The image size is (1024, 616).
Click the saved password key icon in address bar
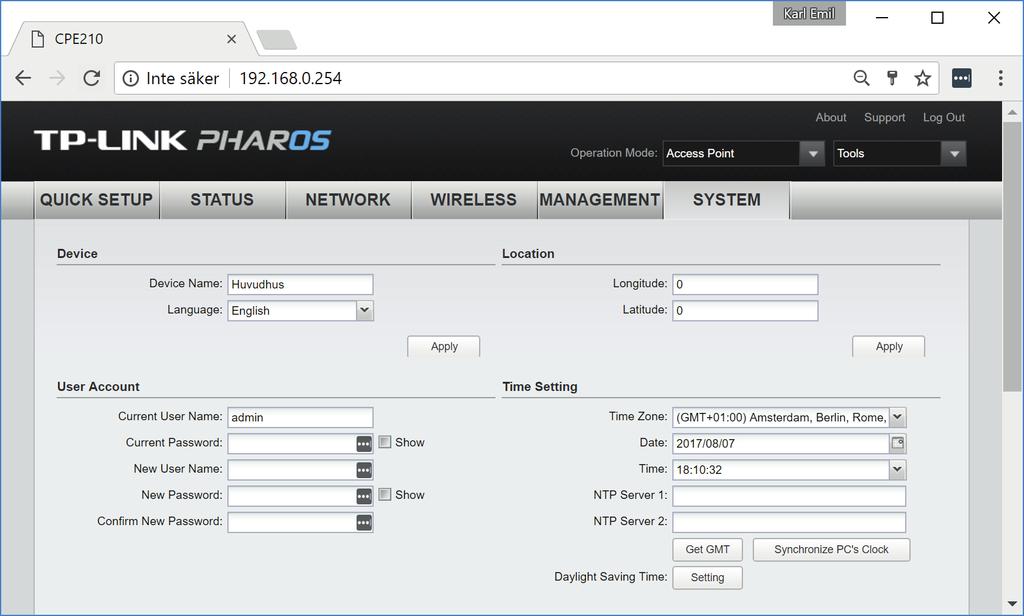[x=892, y=78]
